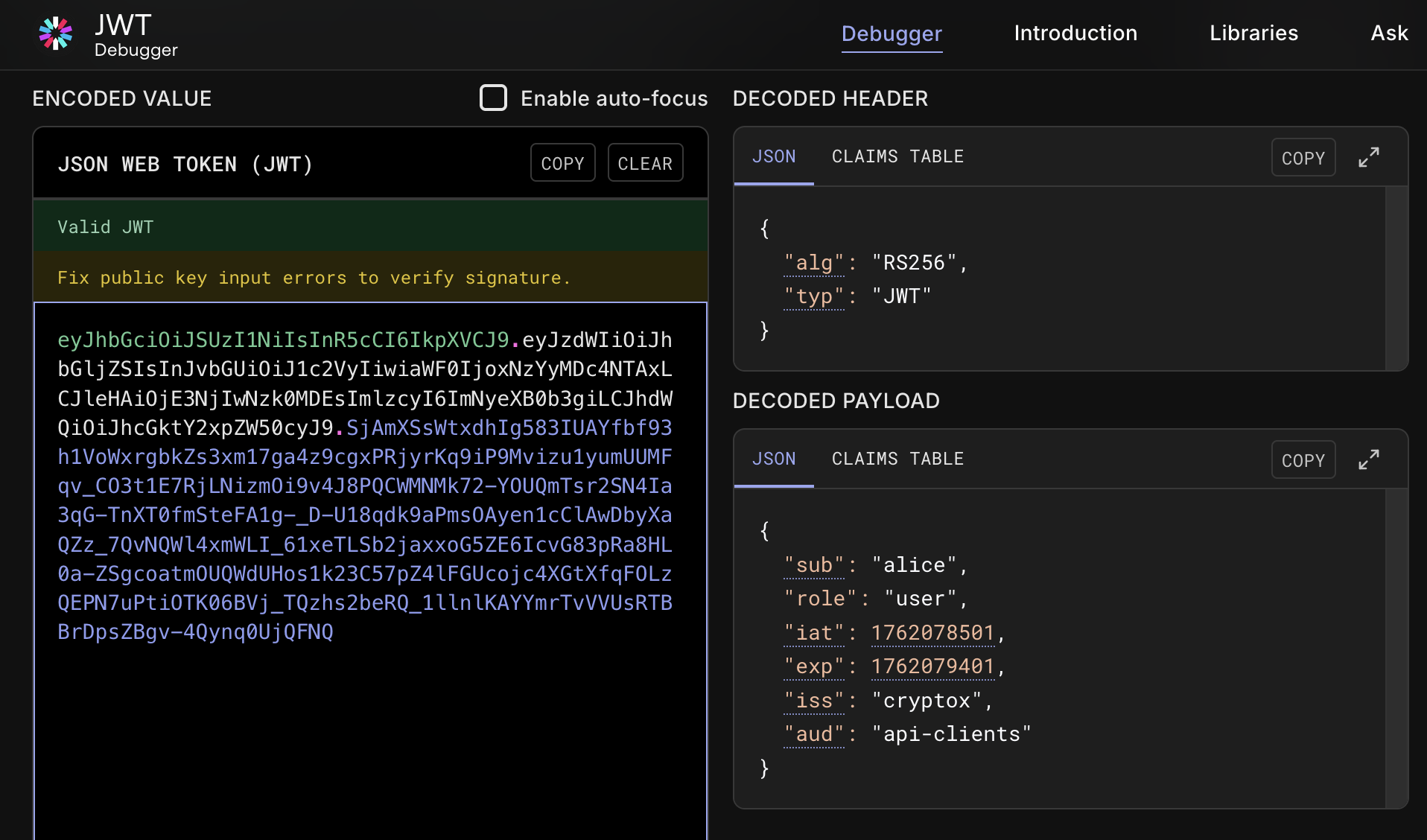The height and width of the screenshot is (840, 1427).
Task: Switch to Claims Table in Decoded Payload
Action: pos(897,459)
